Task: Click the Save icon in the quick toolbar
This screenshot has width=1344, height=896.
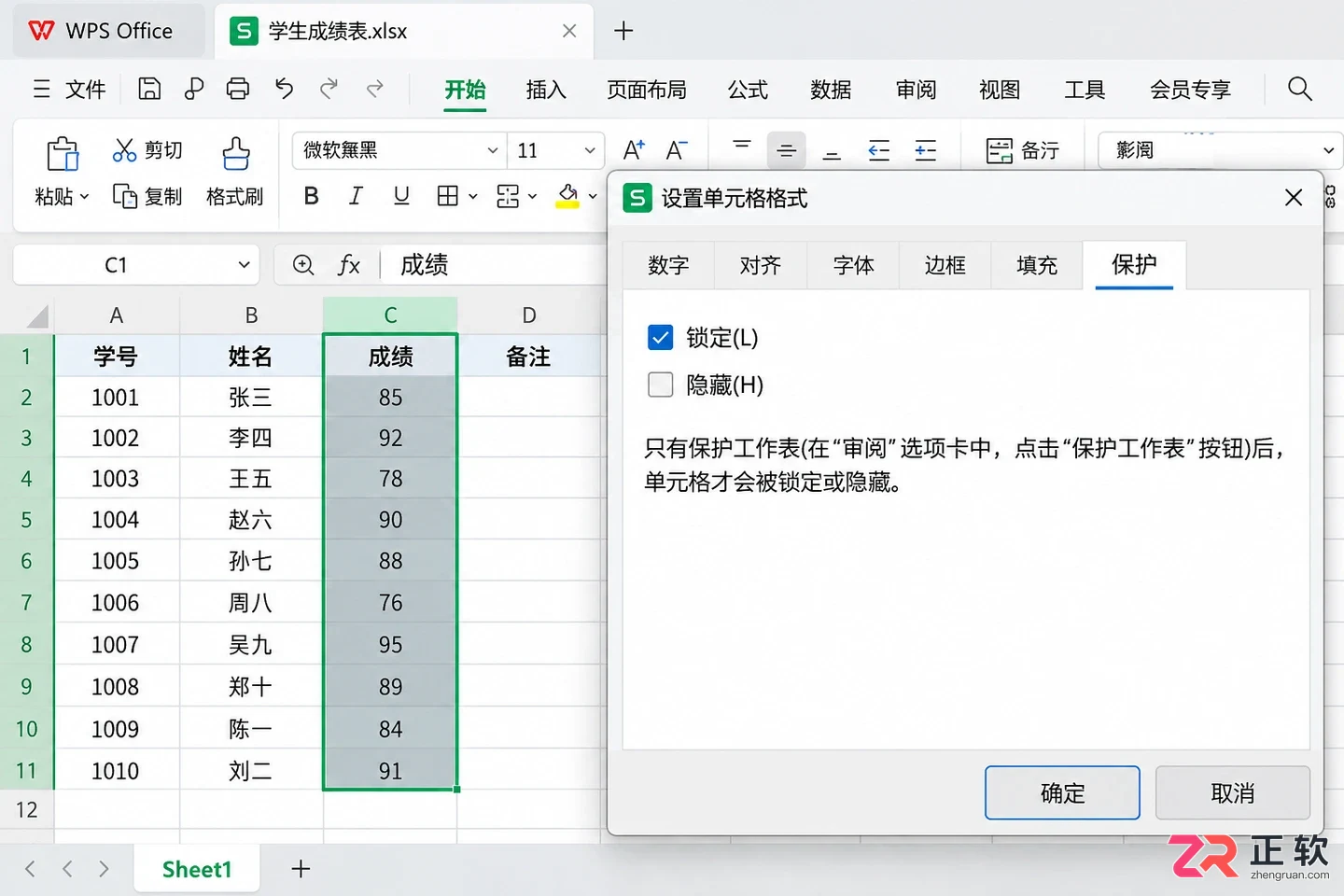Action: pos(149,89)
